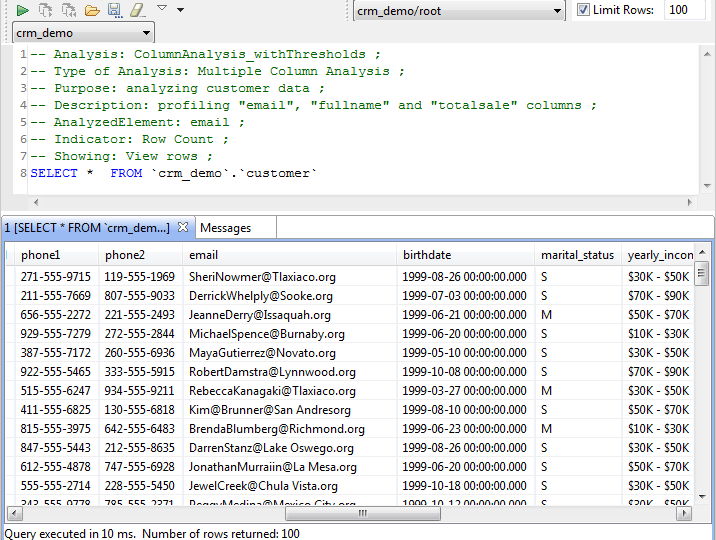Click the email column header
The height and width of the screenshot is (540, 716).
click(203, 255)
